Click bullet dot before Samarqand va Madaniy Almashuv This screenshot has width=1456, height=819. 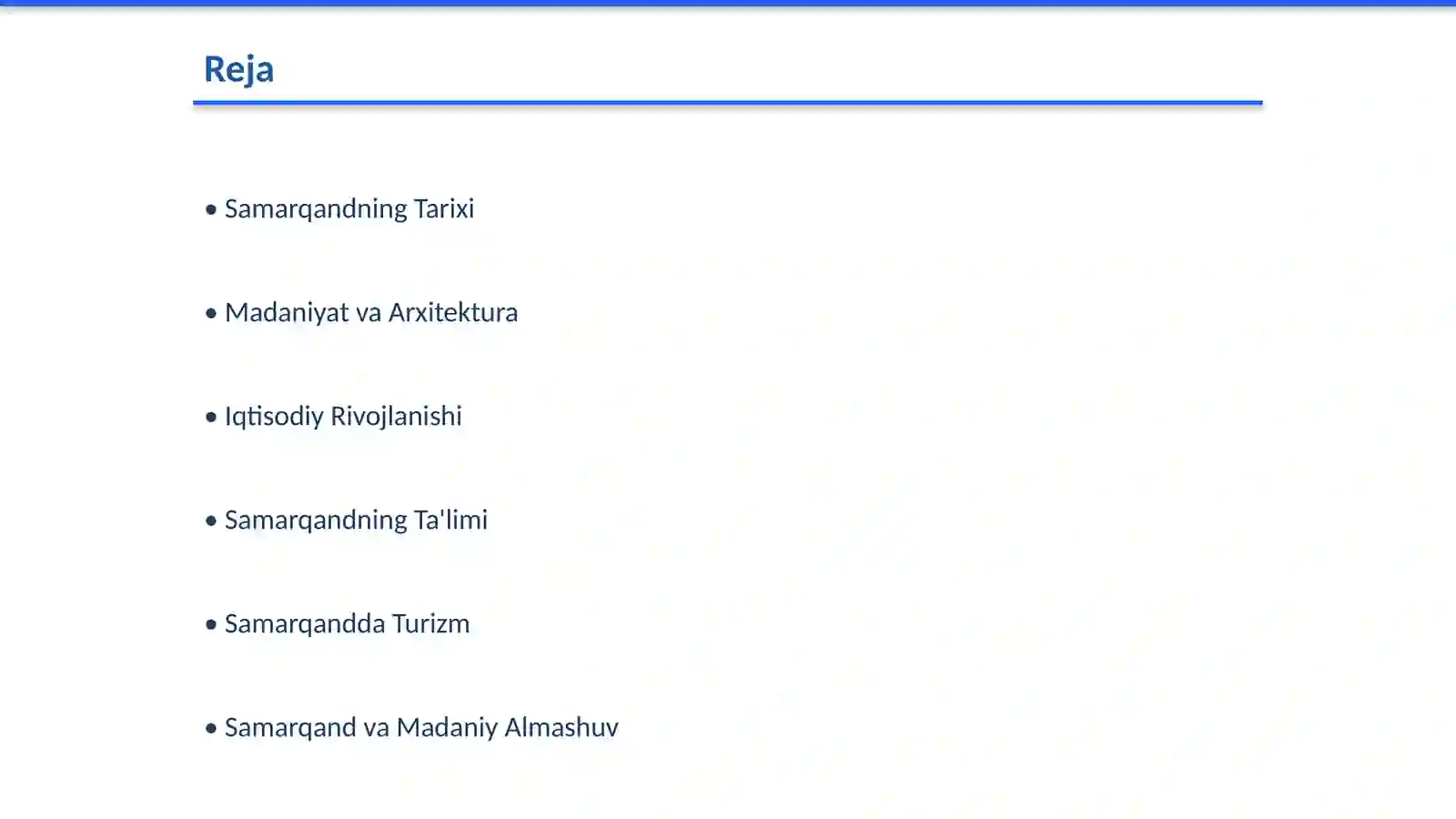coord(211,729)
